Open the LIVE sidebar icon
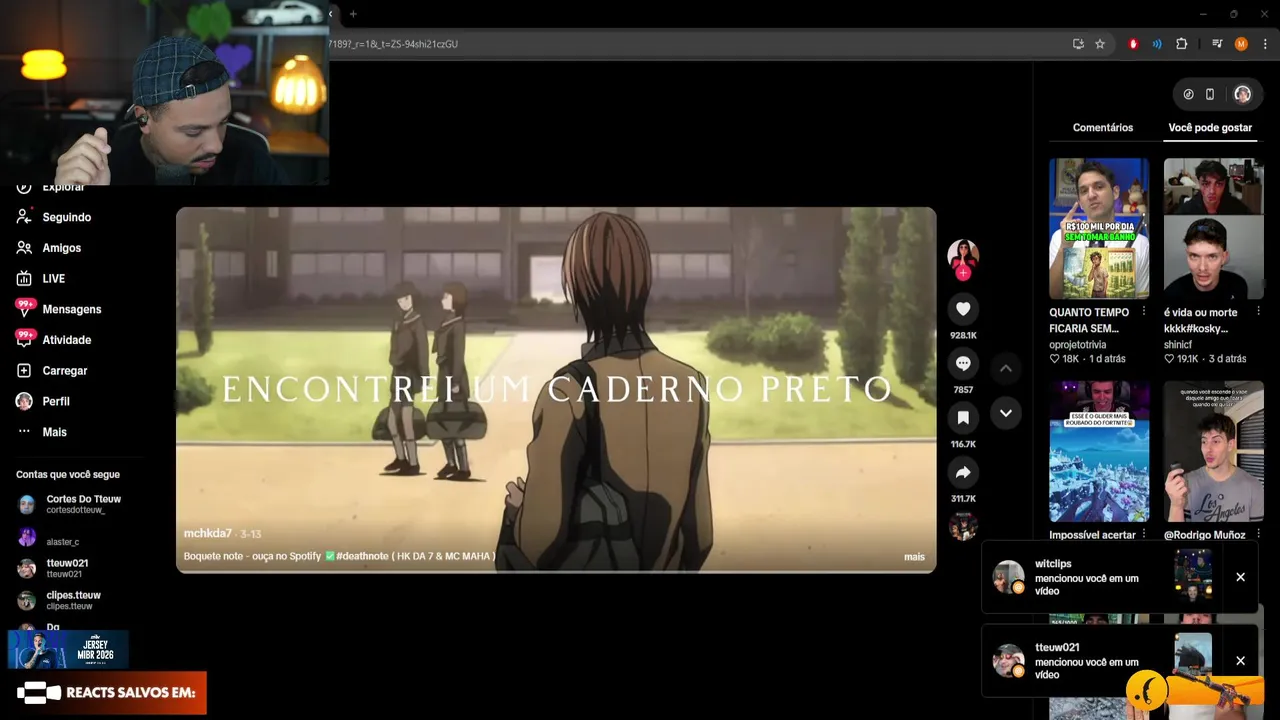1280x720 pixels. click(24, 278)
